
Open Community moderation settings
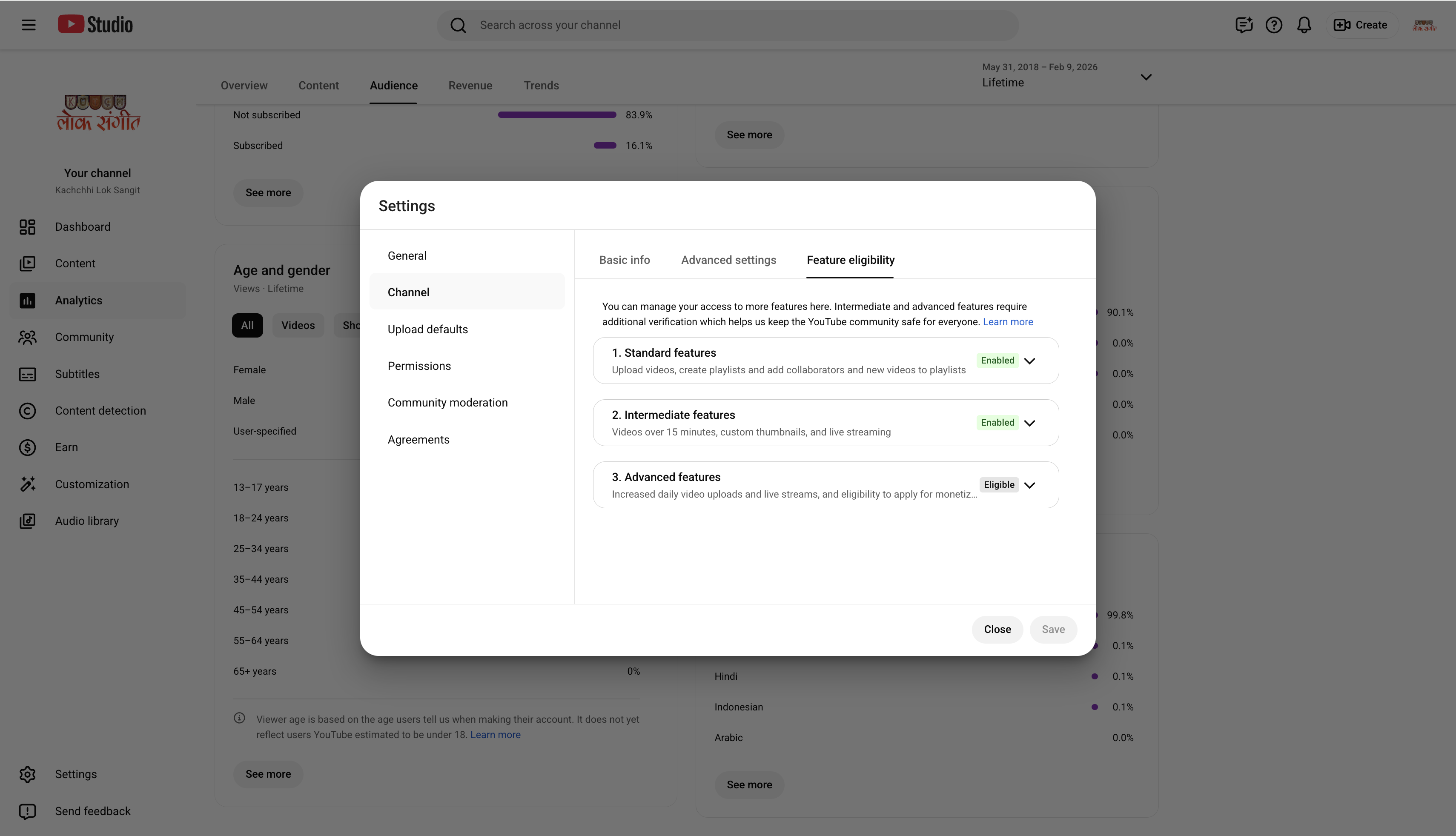point(467,403)
